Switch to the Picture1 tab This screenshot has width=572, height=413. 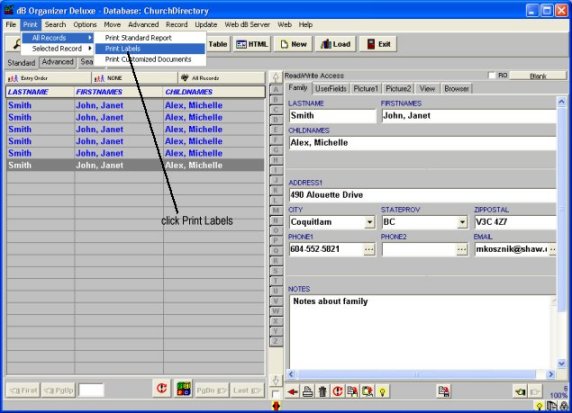coord(366,89)
